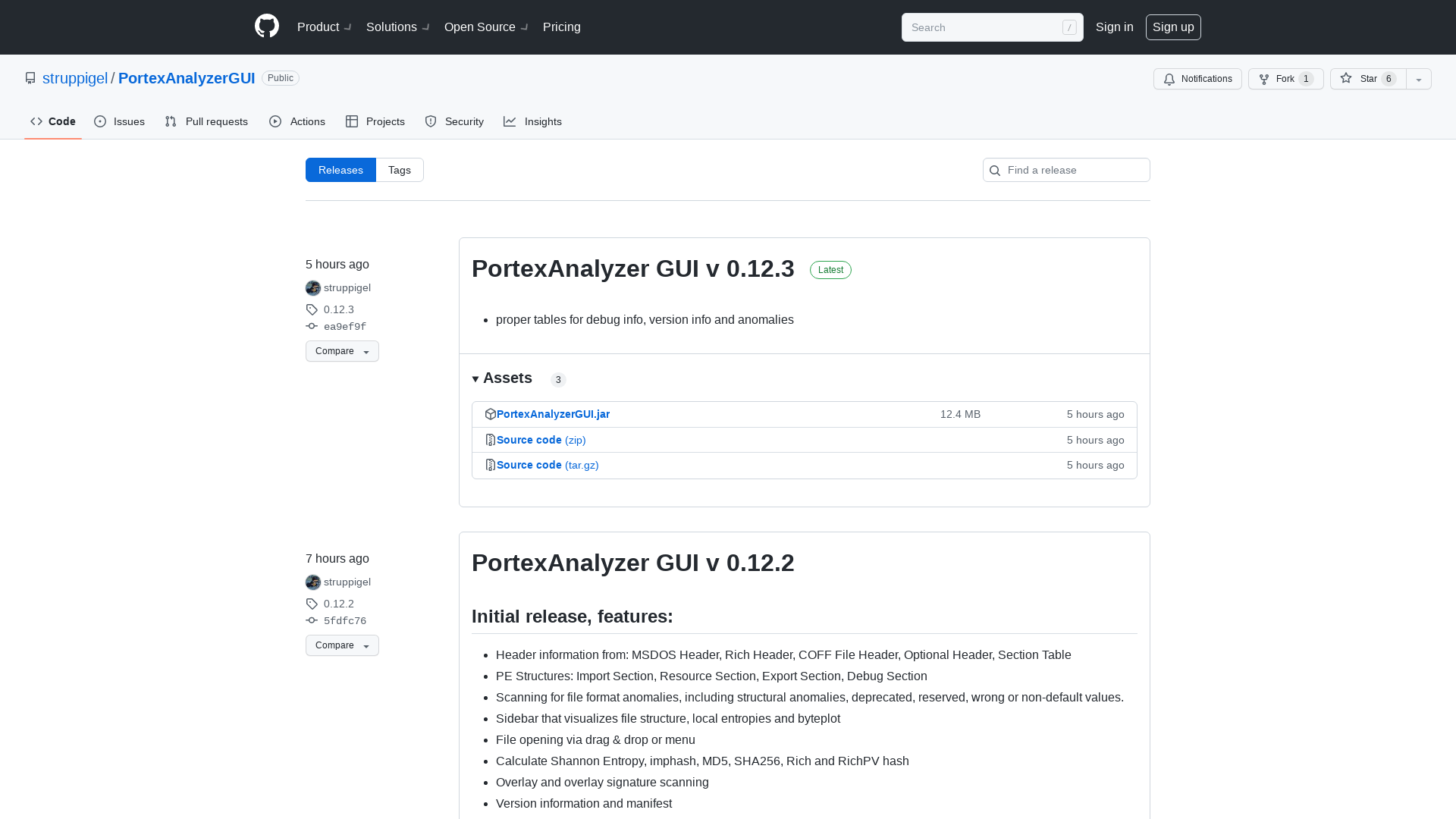Open the Solutions menu
Screen dimensions: 1456x819
pyautogui.click(x=398, y=27)
